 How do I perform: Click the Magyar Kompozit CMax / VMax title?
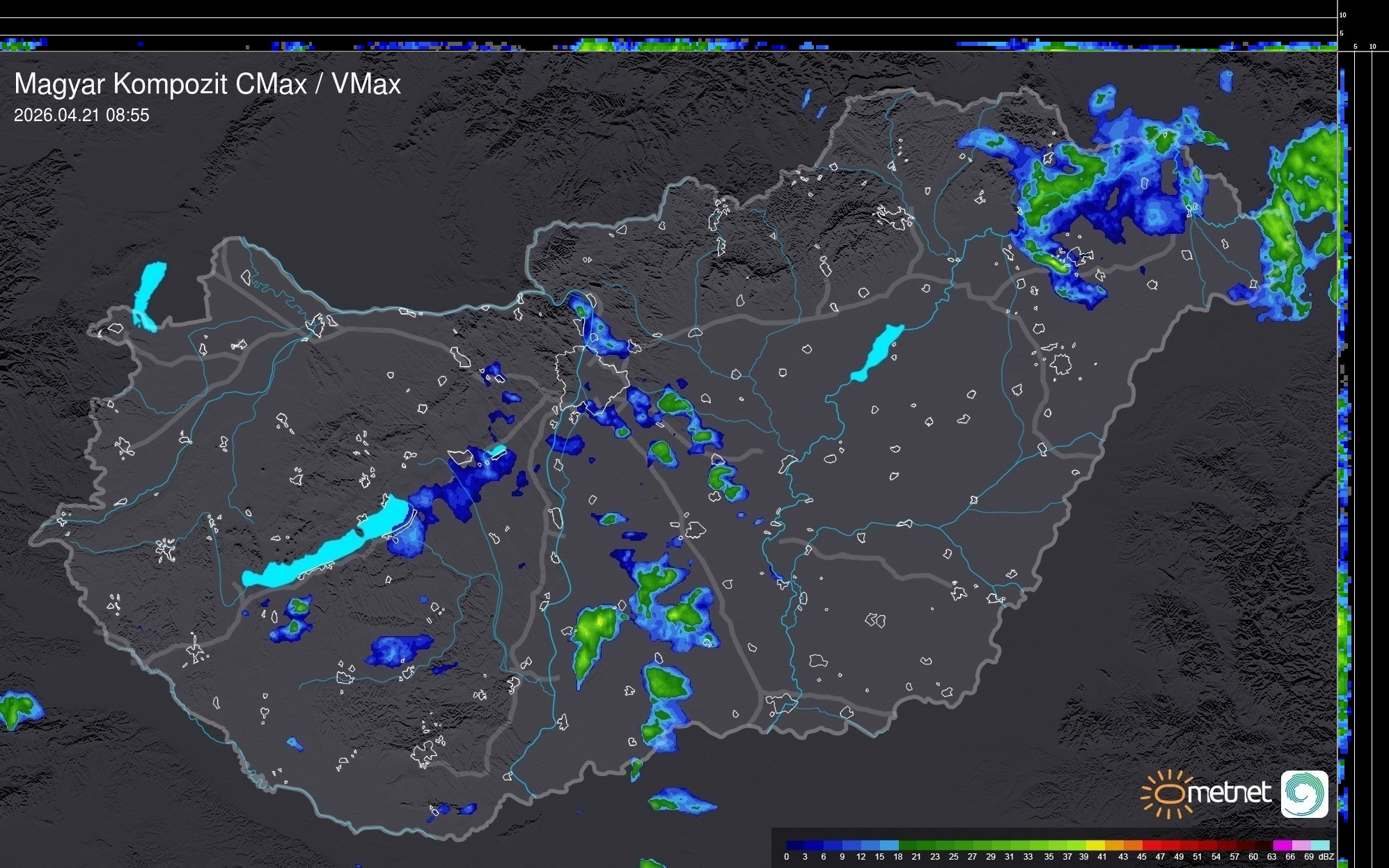click(x=207, y=84)
